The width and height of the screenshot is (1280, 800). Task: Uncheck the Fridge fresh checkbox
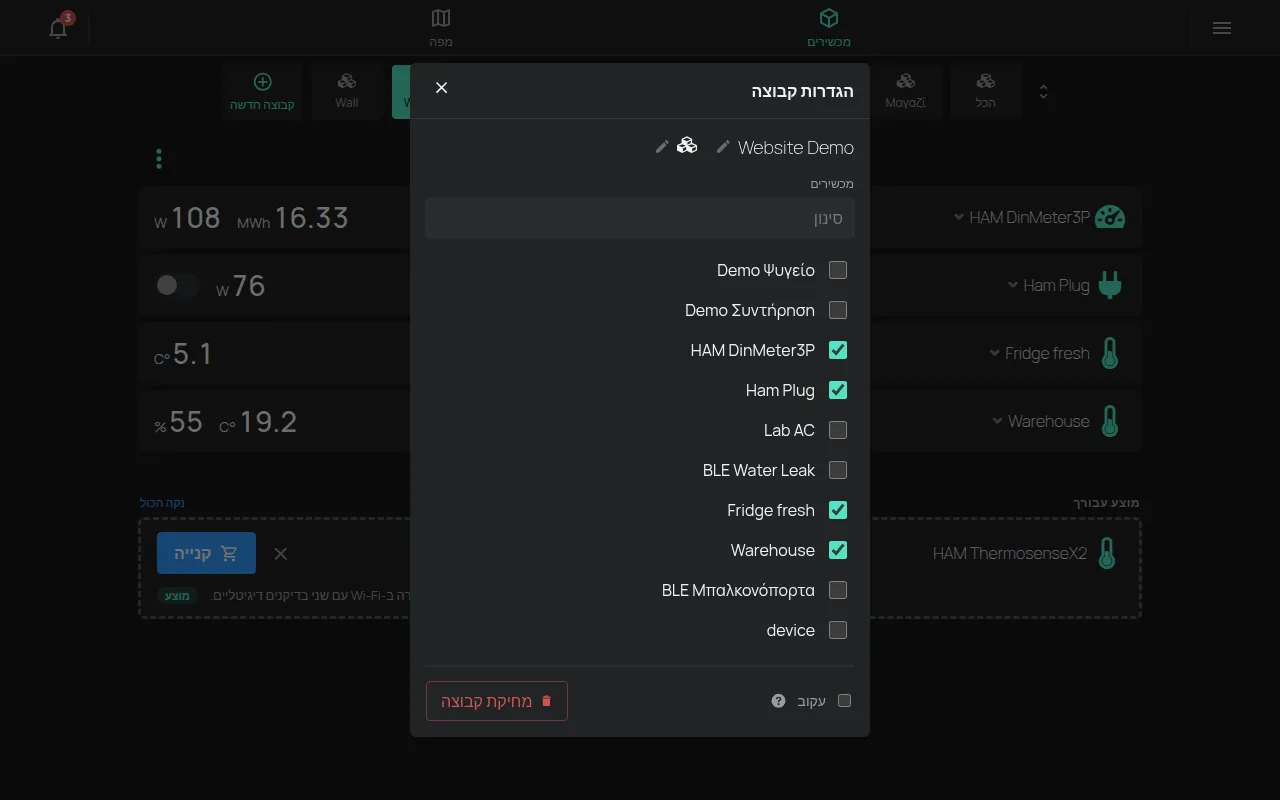(x=838, y=510)
